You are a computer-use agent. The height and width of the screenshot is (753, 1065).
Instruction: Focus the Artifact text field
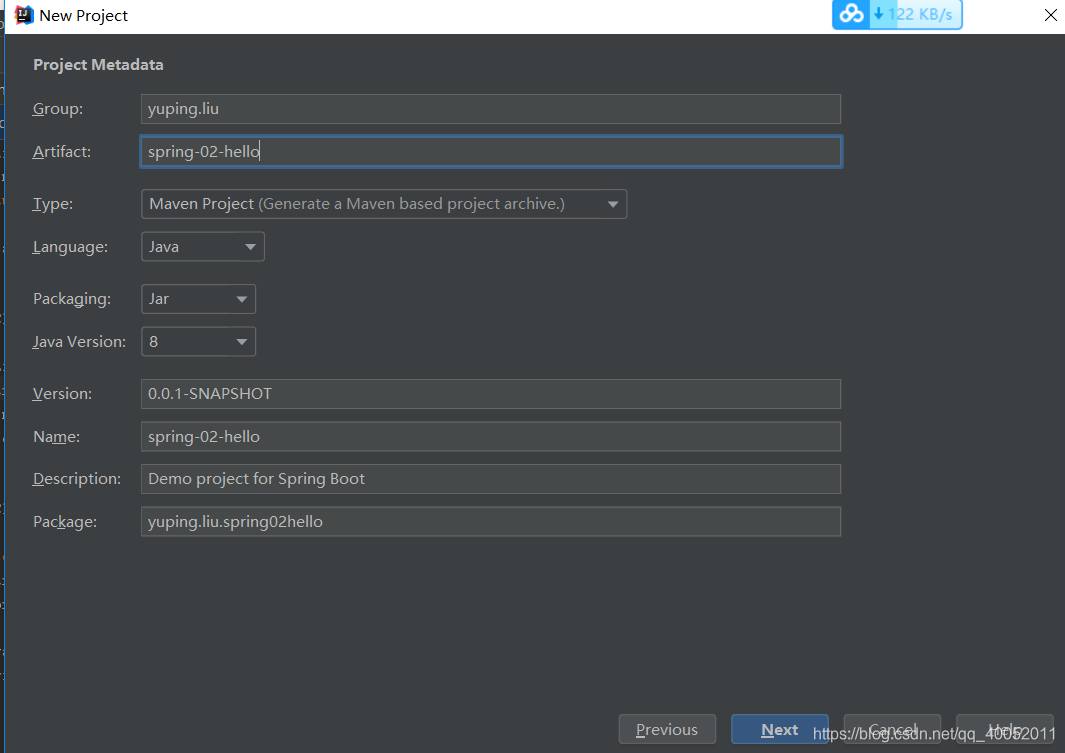coord(490,151)
